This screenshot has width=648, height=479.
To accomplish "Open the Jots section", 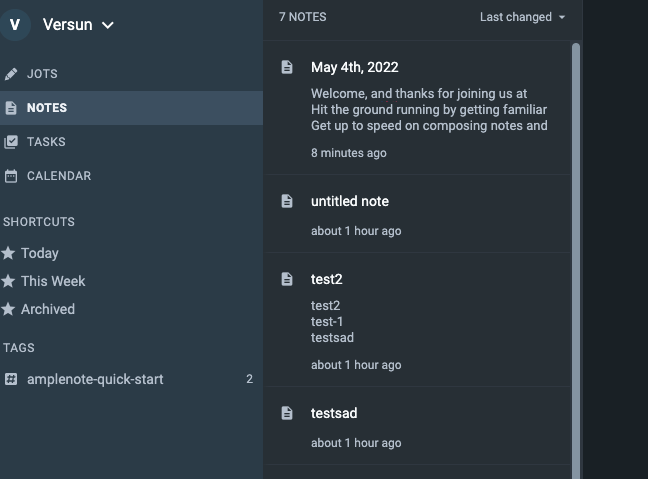I will 42,74.
